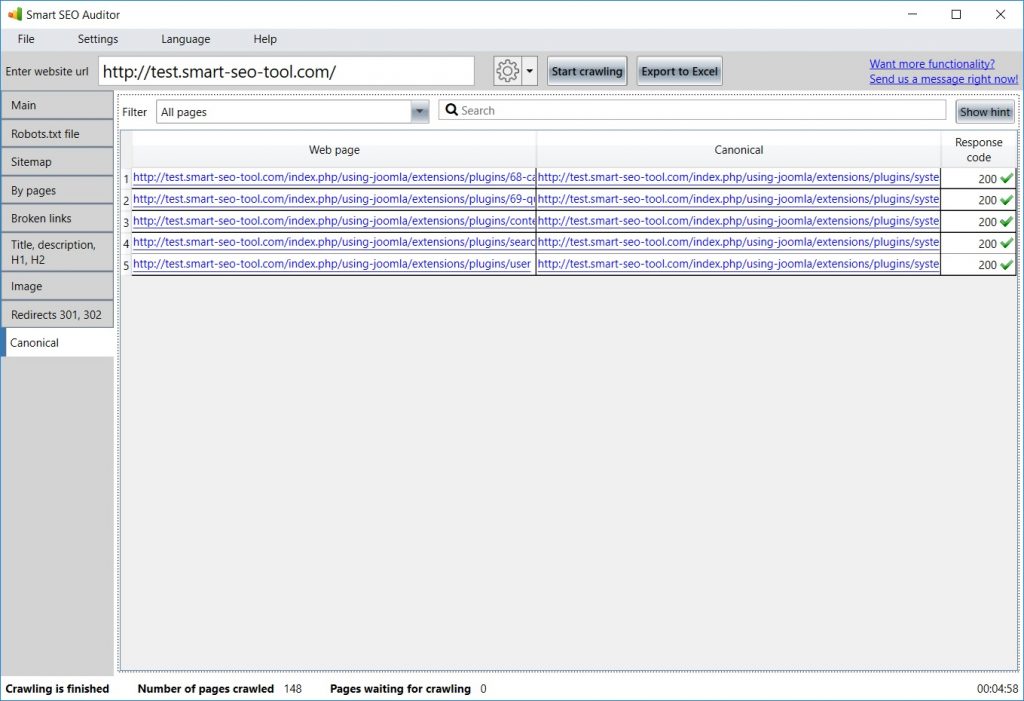Click the settings gear icon
The width and height of the screenshot is (1024, 701).
coord(507,71)
